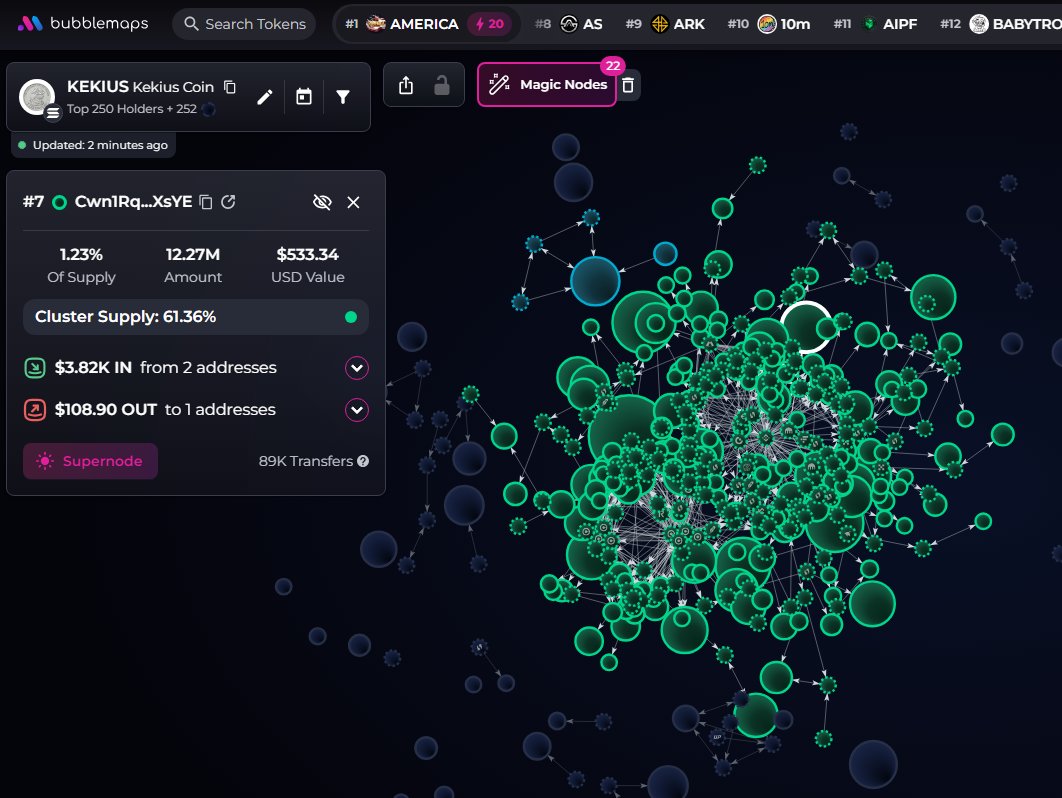Screen dimensions: 1062x798
Task: Click the KEKIUS coin avatar
Action: 37,97
